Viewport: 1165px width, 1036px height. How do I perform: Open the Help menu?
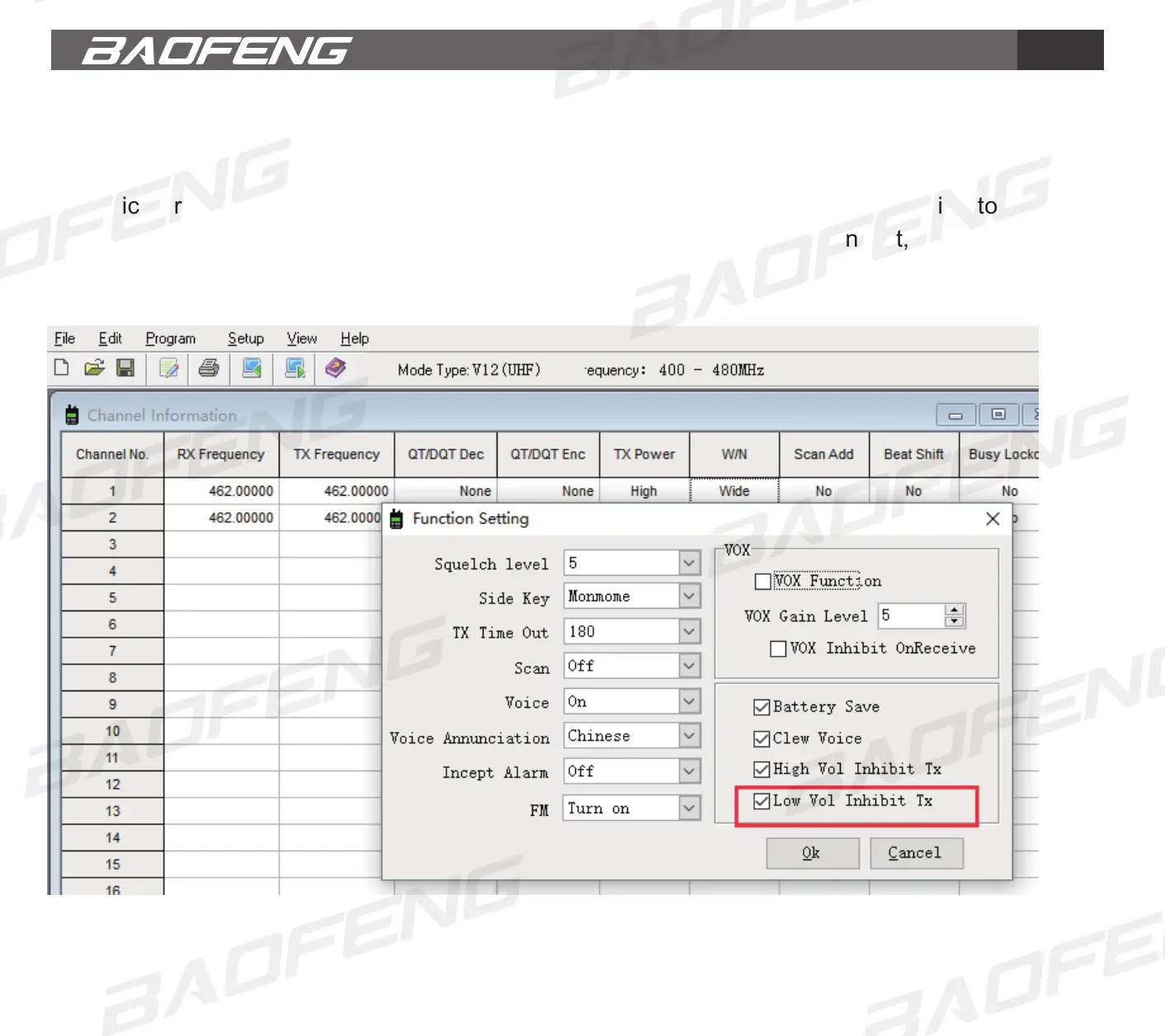click(x=355, y=339)
